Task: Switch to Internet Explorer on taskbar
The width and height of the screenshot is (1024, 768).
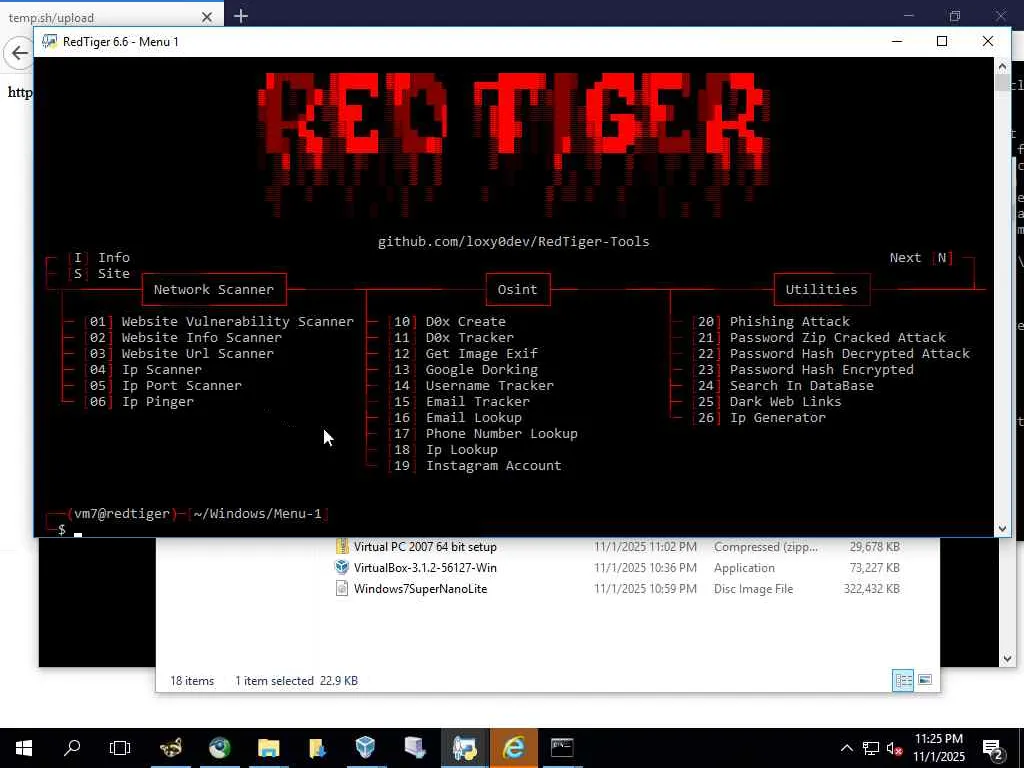Action: click(514, 748)
